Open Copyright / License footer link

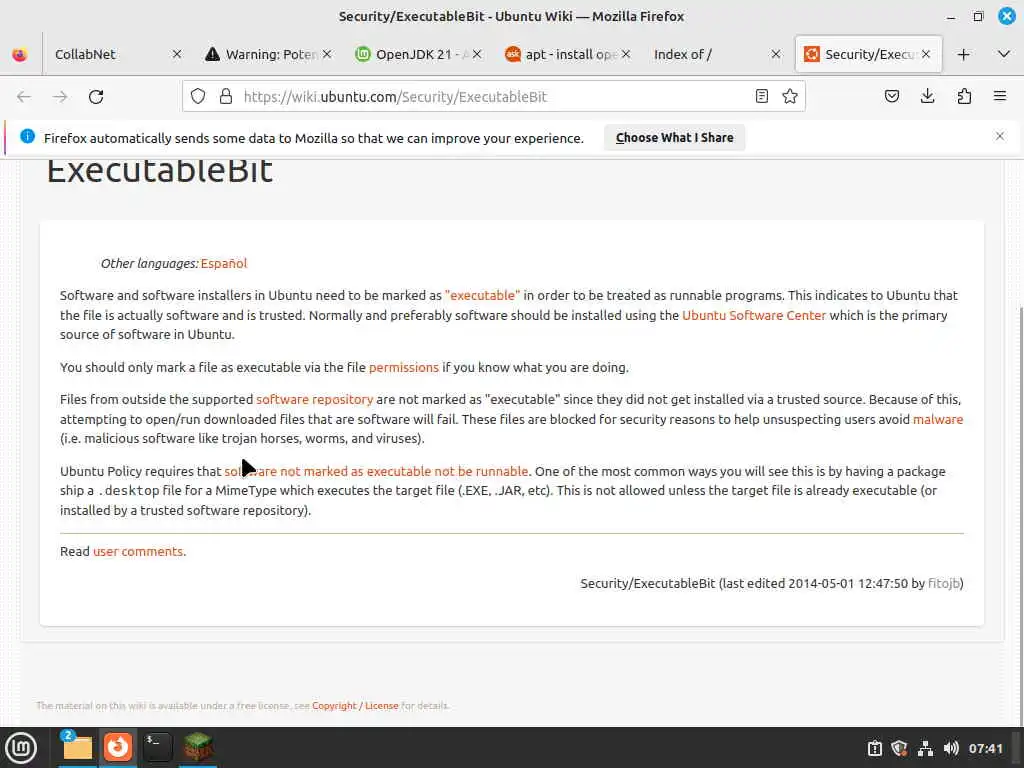pyautogui.click(x=355, y=705)
